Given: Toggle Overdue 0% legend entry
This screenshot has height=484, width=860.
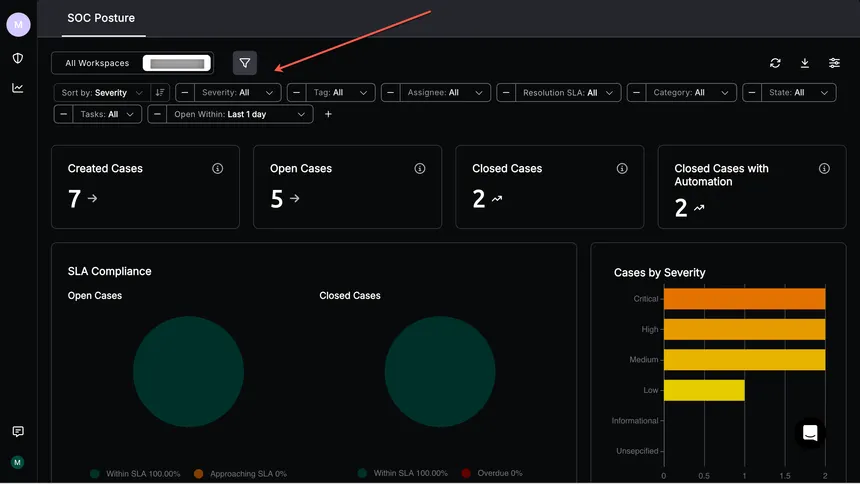Looking at the screenshot, I should point(491,473).
